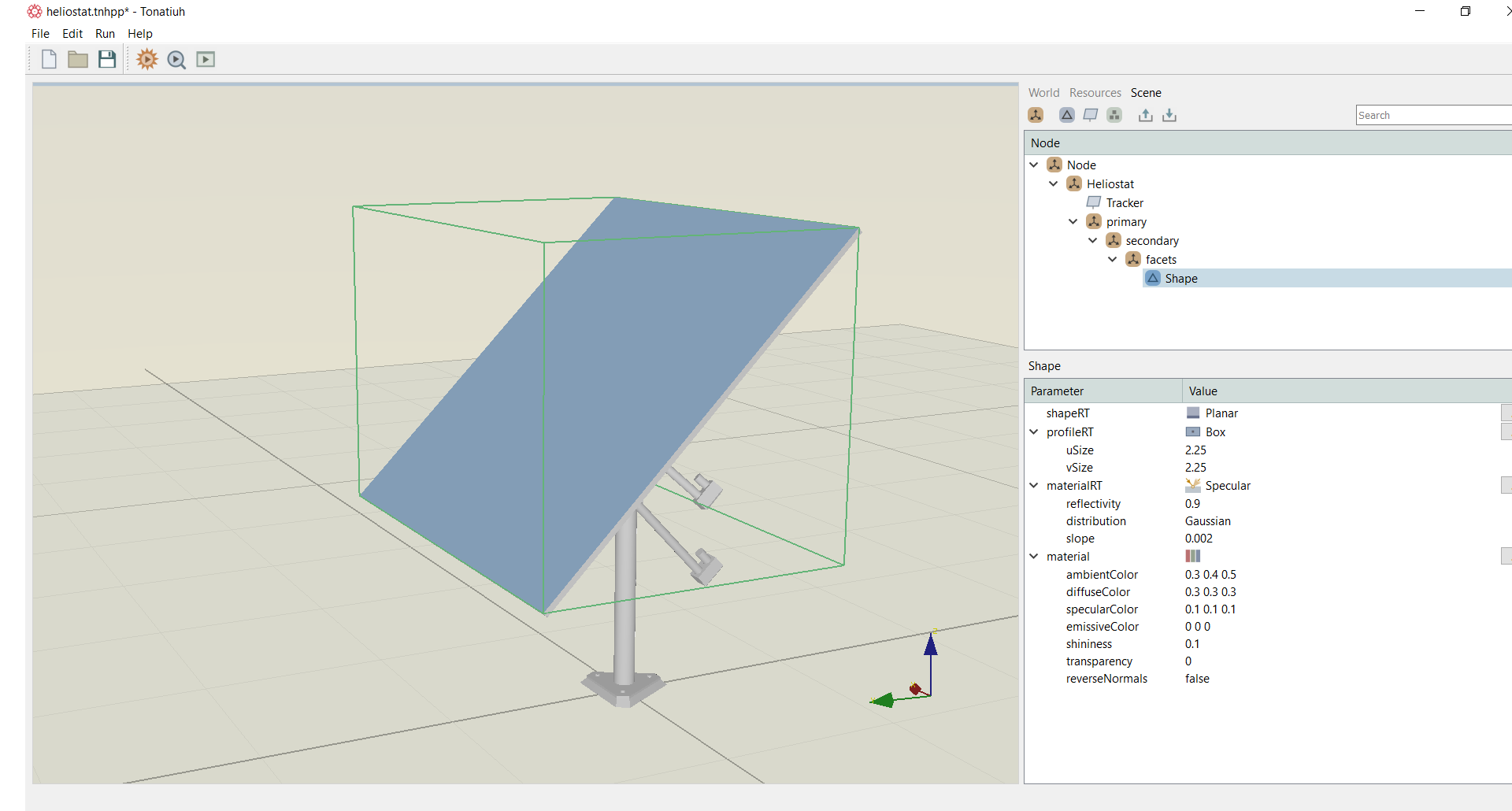This screenshot has width=1512, height=811.
Task: Insert a shape with the triangle icon
Action: (1067, 115)
